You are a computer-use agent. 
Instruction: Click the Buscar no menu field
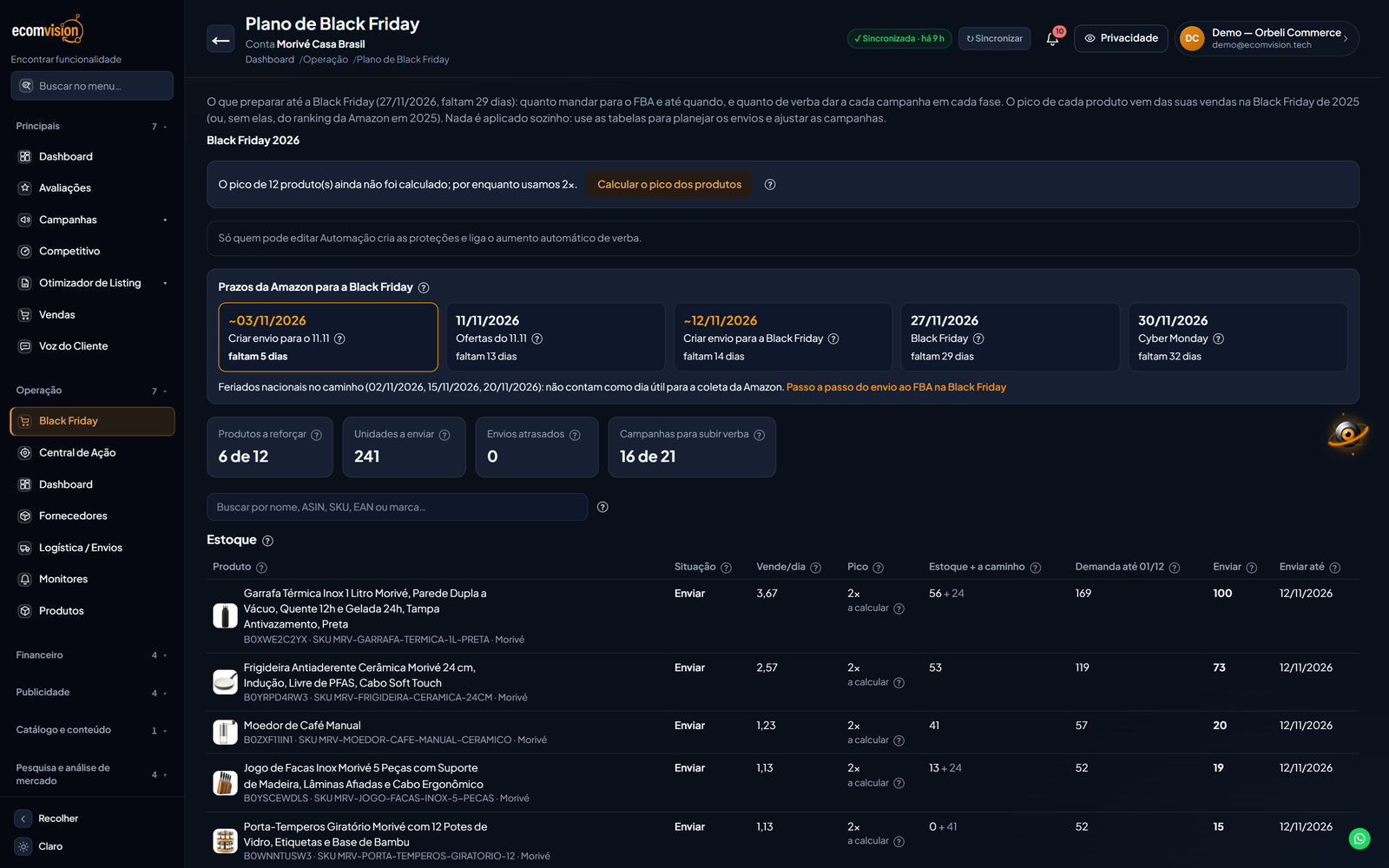coord(92,86)
